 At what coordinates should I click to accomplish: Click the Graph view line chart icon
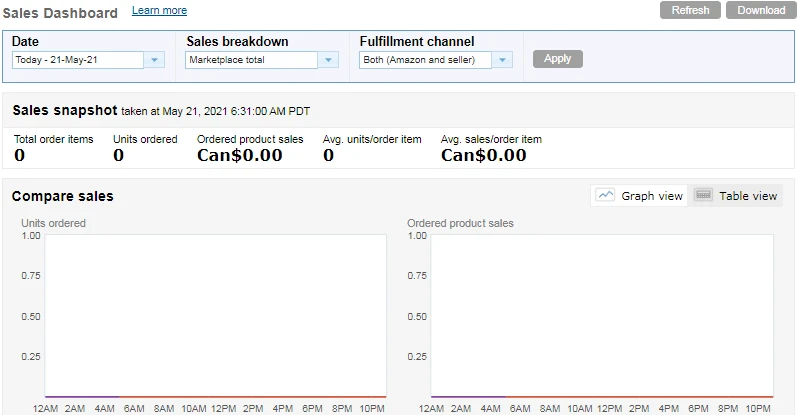605,195
